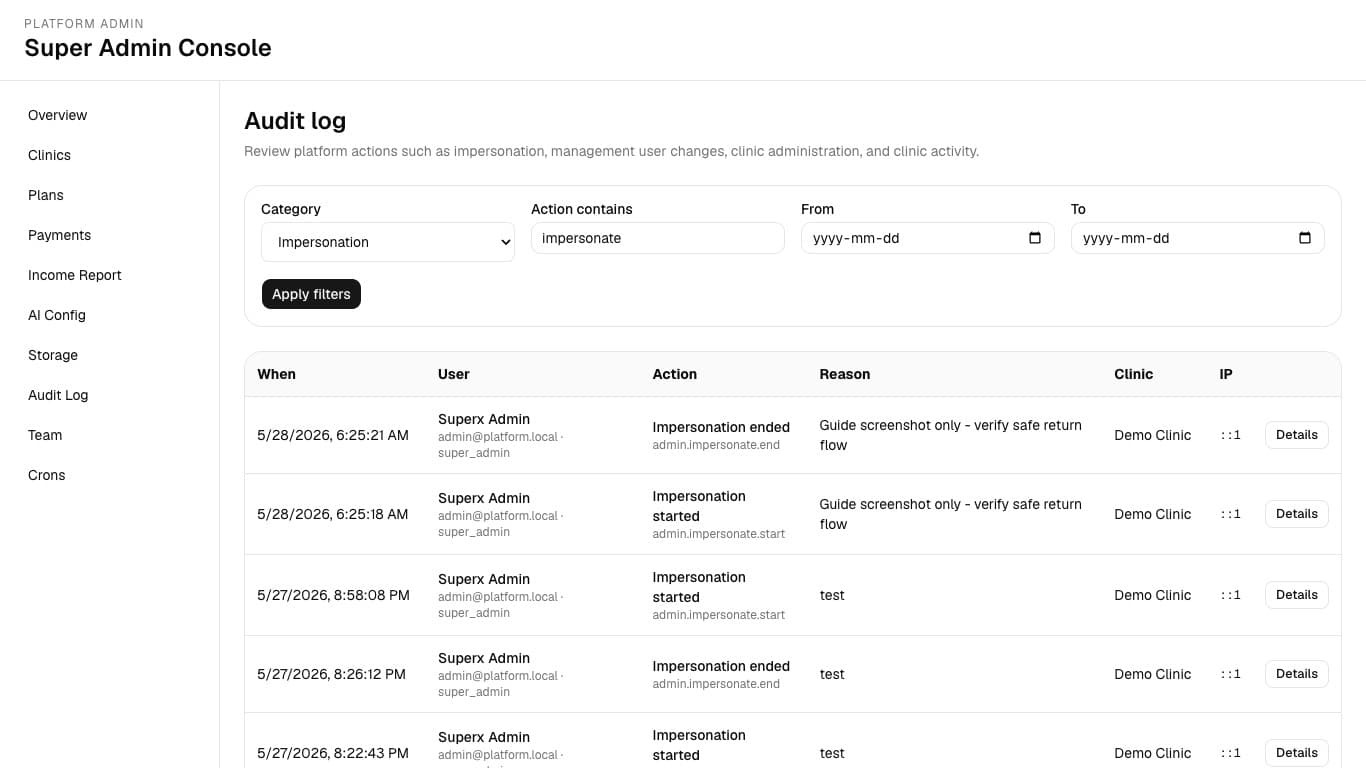Click the Reason column header

coord(845,374)
